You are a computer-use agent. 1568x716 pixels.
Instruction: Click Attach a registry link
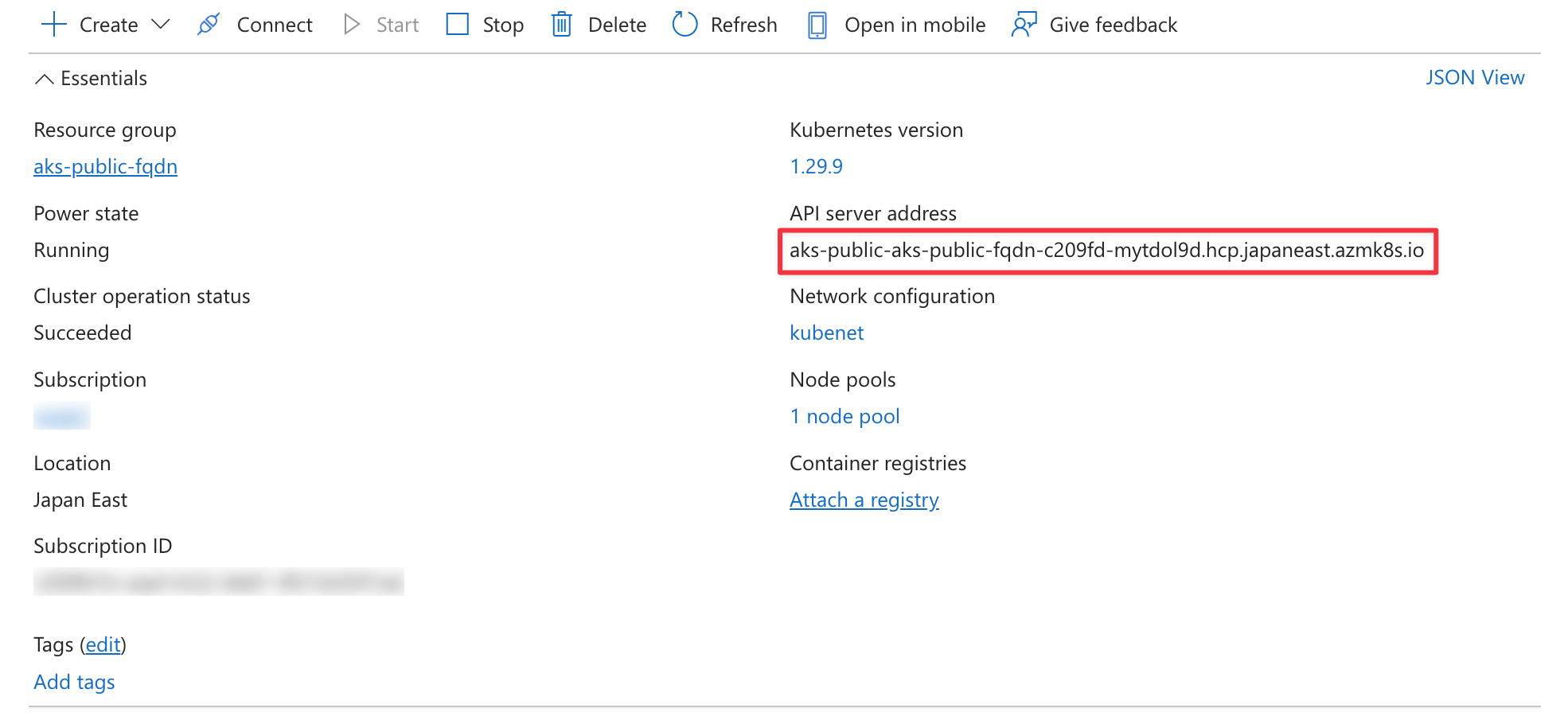864,500
